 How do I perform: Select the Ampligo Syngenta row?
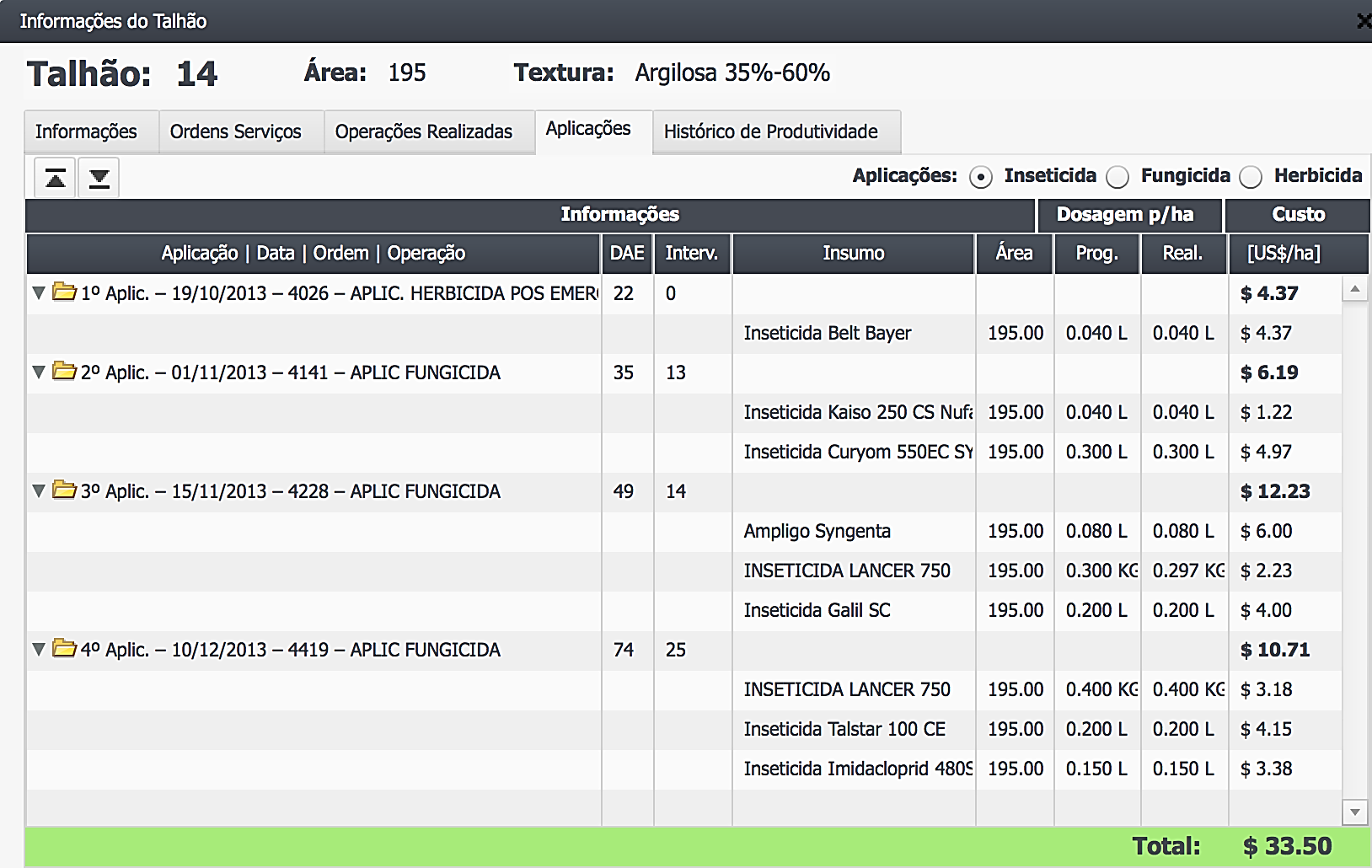tap(683, 531)
